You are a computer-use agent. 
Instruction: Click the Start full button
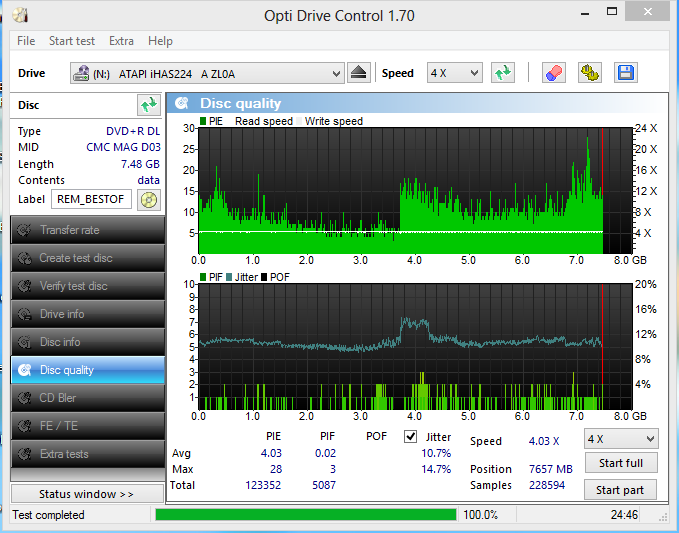(x=621, y=463)
